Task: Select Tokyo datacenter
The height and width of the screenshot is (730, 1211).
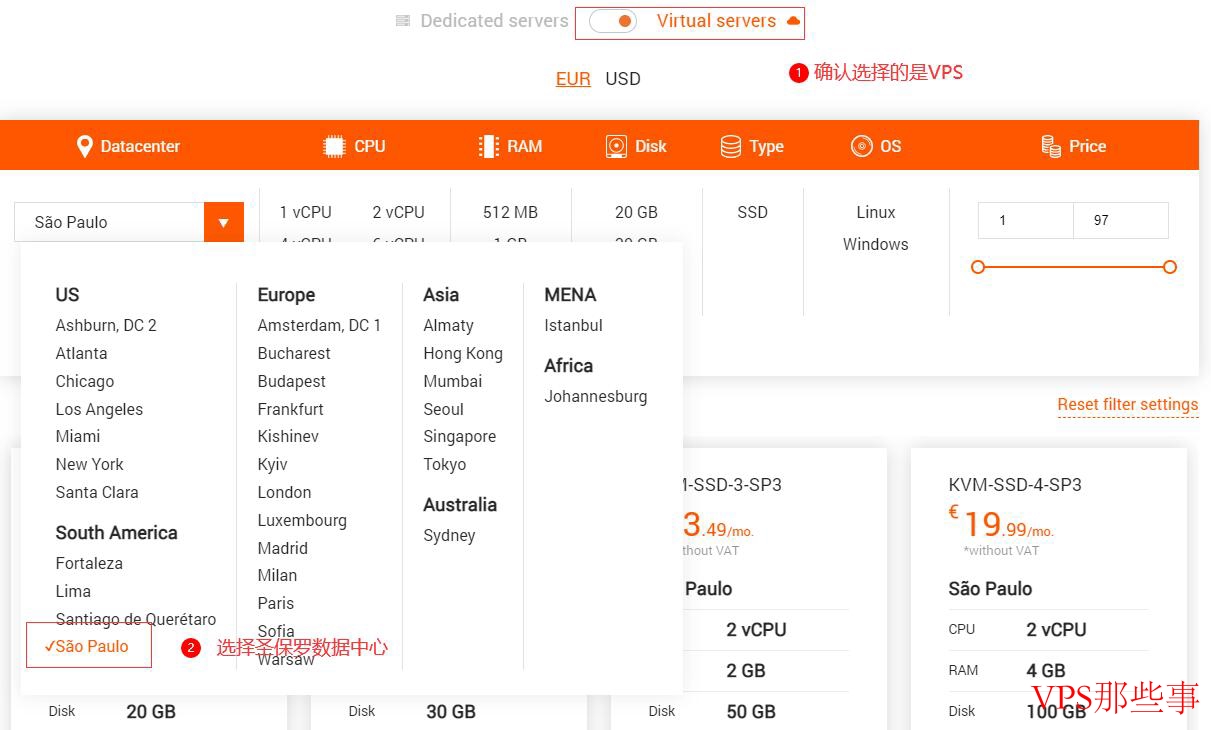Action: [x=444, y=464]
